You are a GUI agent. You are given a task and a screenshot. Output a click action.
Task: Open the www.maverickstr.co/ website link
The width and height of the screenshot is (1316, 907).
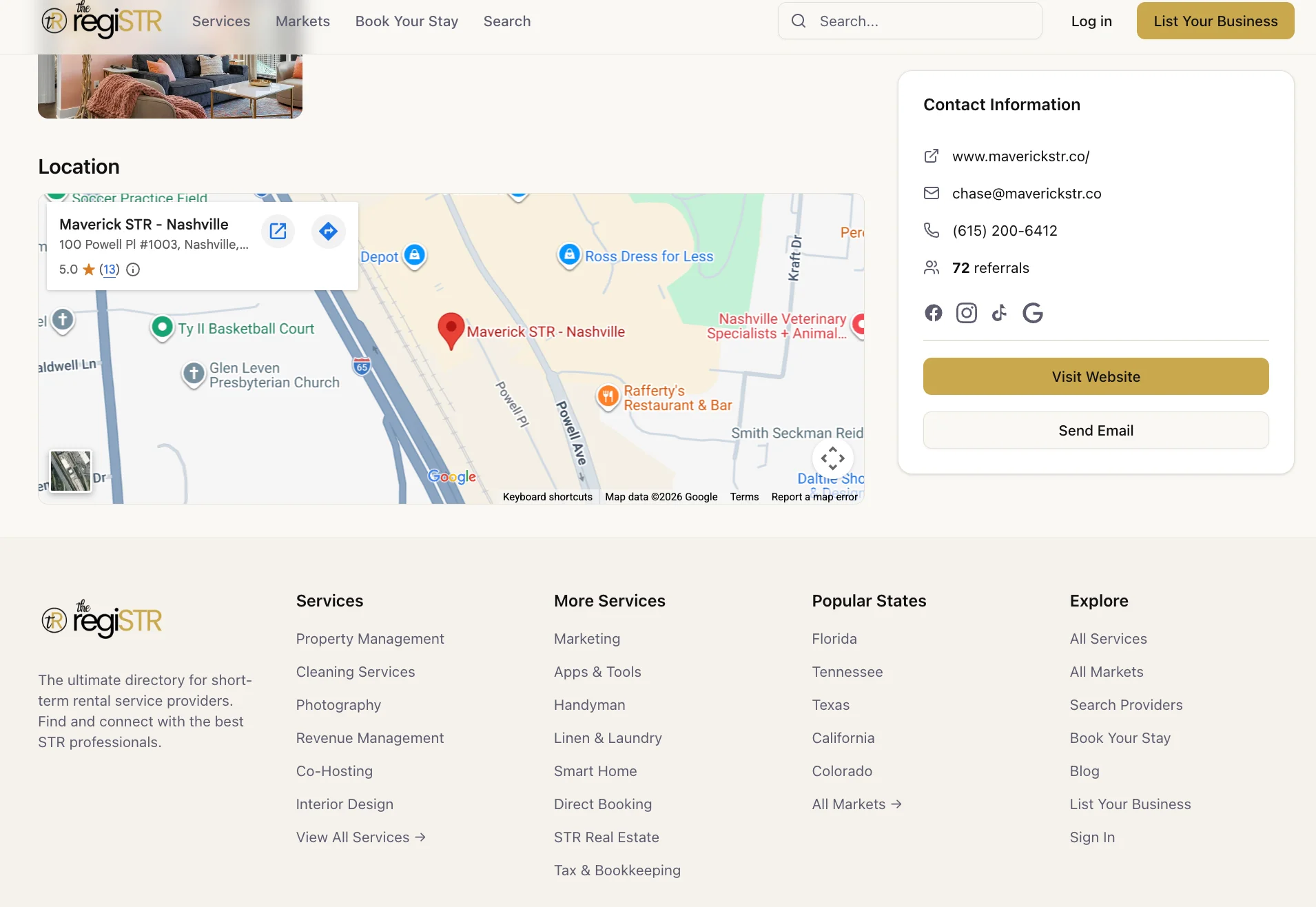point(1020,156)
